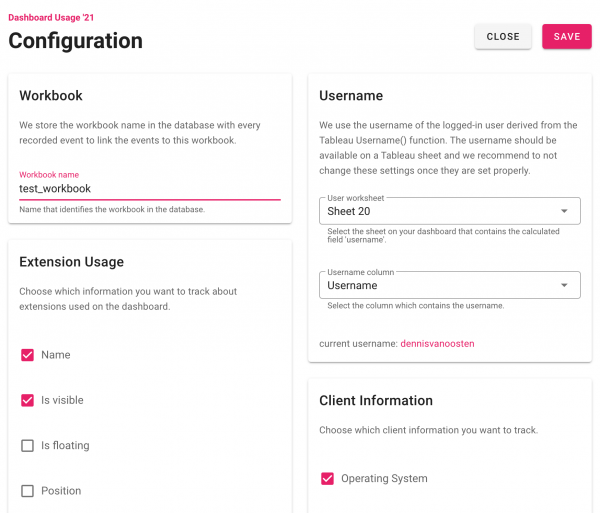This screenshot has height=513, width=600.
Task: Uncheck the Is visible checkbox
Action: coord(27,400)
